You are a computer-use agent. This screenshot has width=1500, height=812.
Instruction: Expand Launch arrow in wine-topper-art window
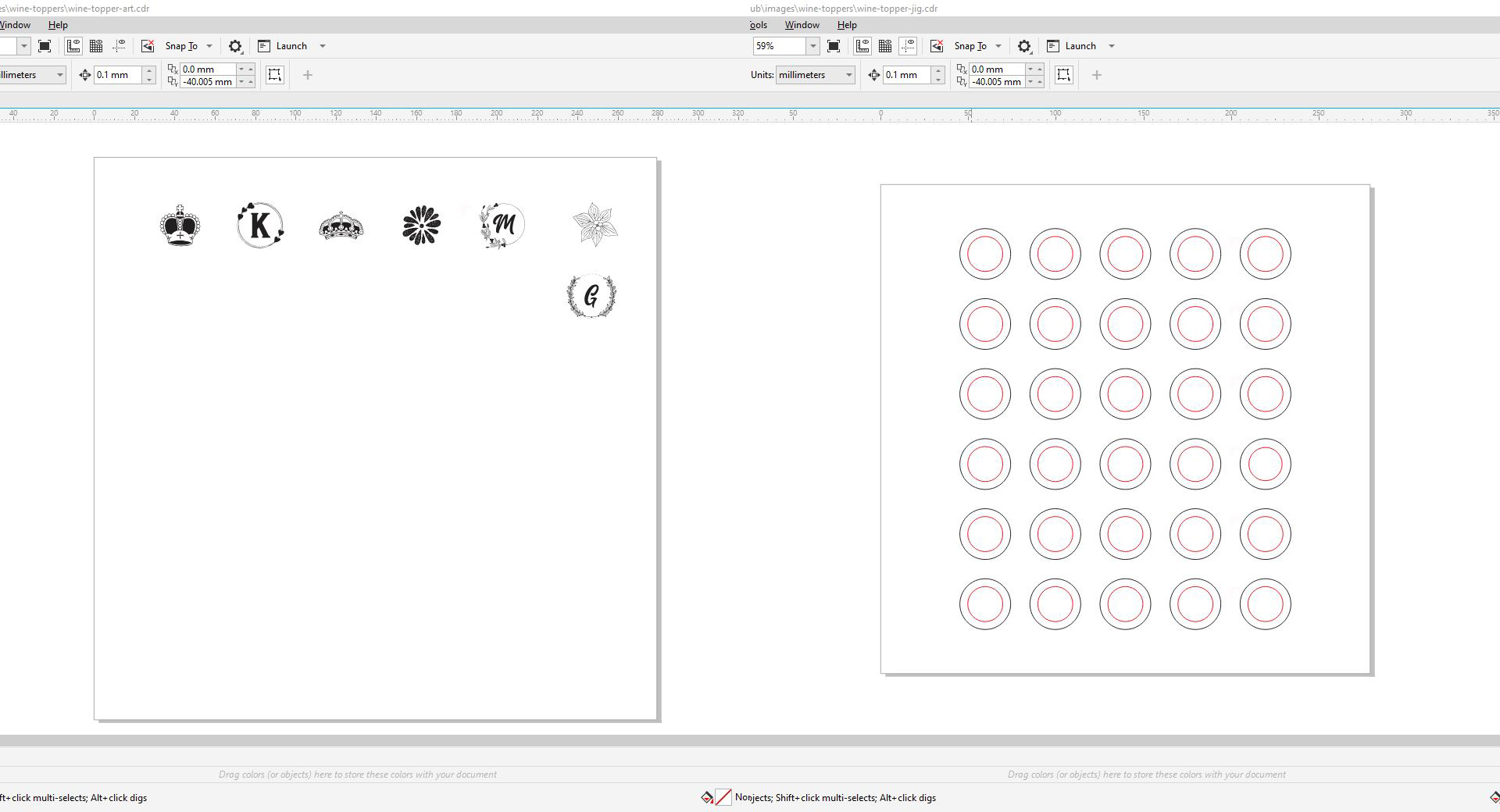pyautogui.click(x=323, y=46)
